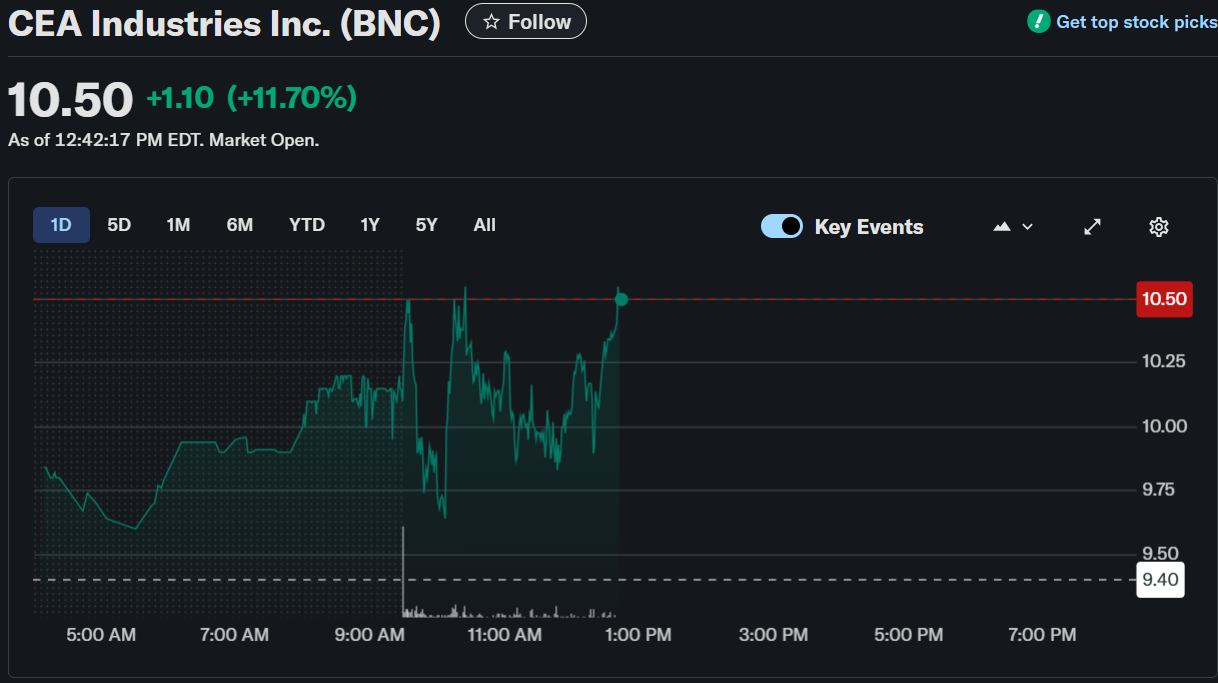Expand chart to full screen

(x=1093, y=227)
